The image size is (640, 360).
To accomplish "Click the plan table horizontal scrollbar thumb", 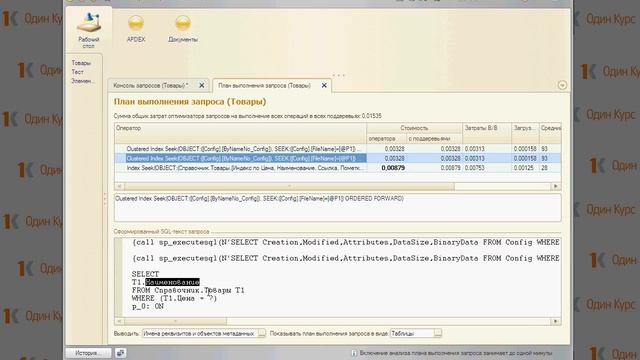I will tap(289, 186).
